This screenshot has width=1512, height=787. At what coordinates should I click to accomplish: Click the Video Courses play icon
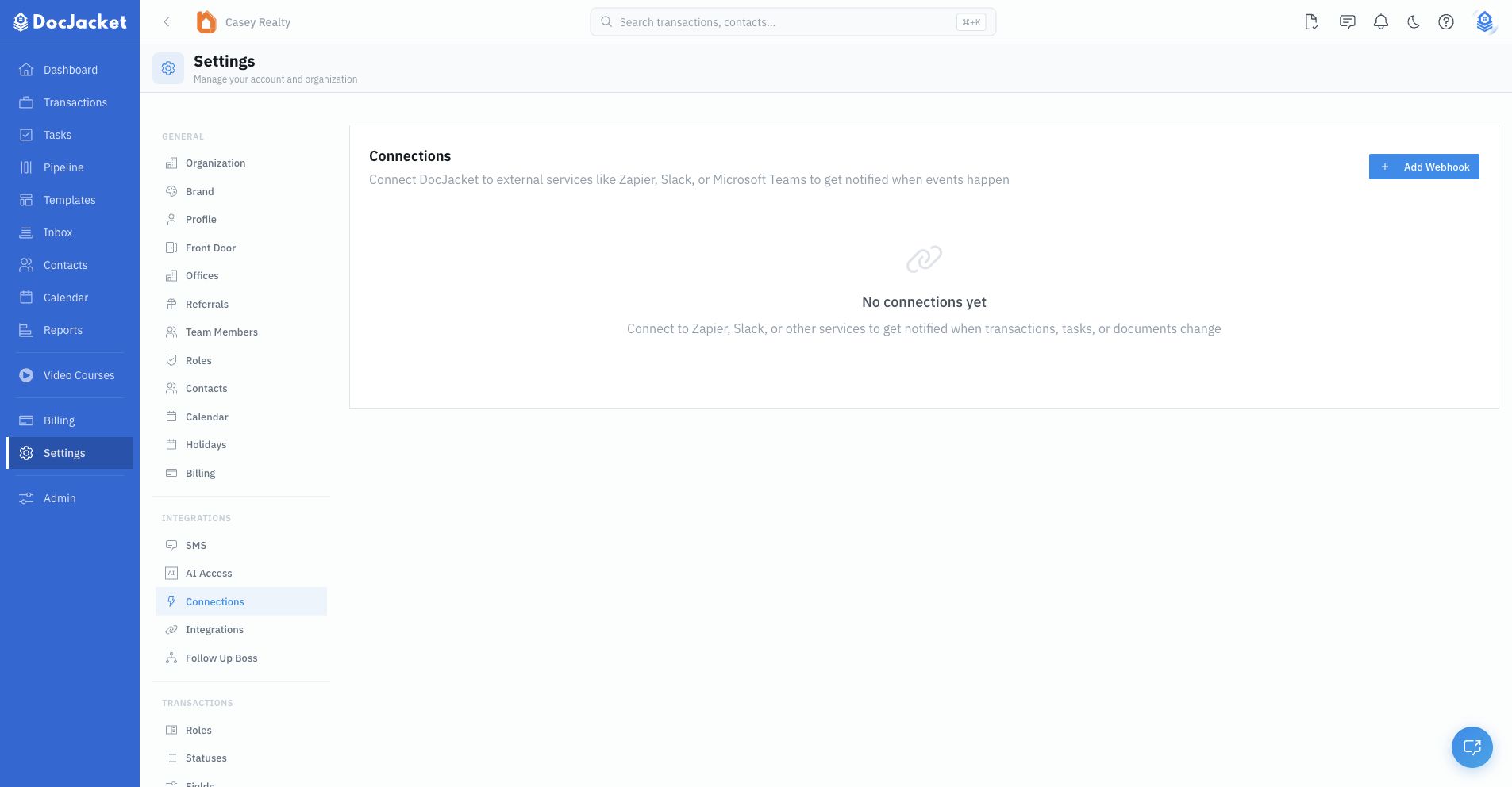click(26, 375)
